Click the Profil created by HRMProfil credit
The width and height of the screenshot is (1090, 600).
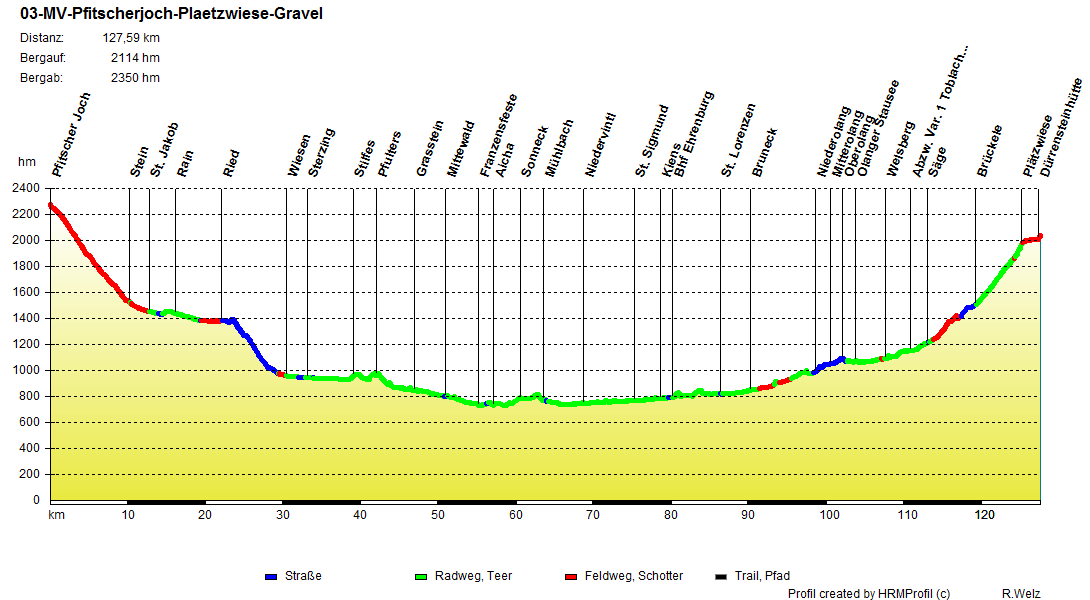(x=869, y=591)
